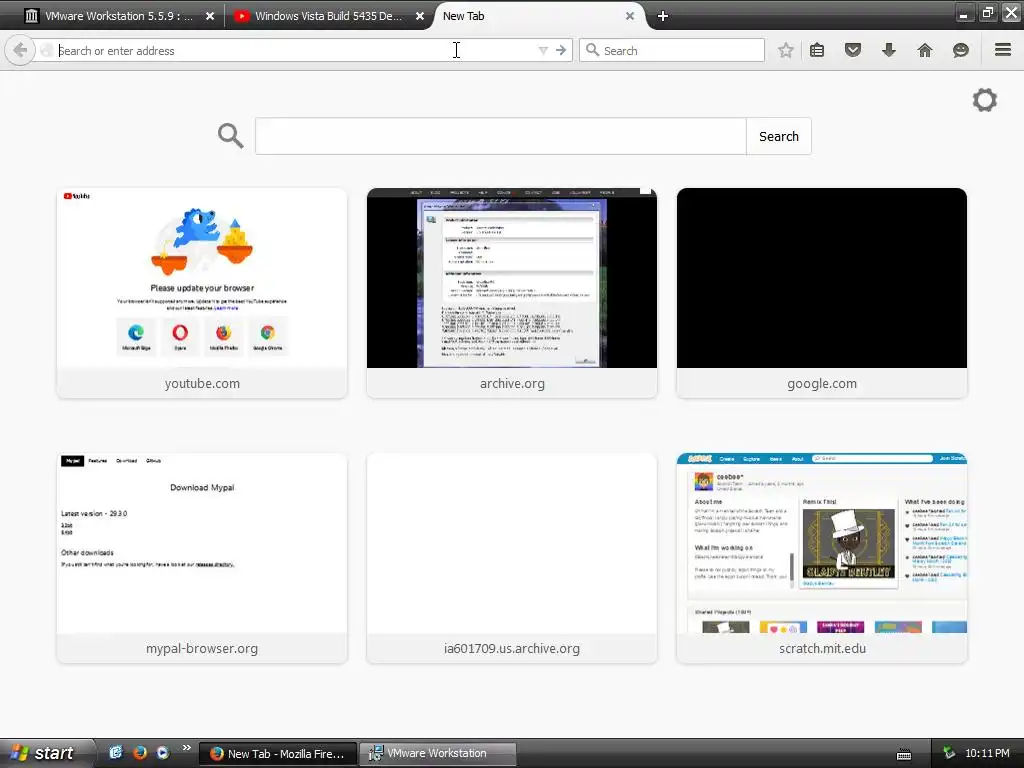Open a new tab with plus button

662,16
